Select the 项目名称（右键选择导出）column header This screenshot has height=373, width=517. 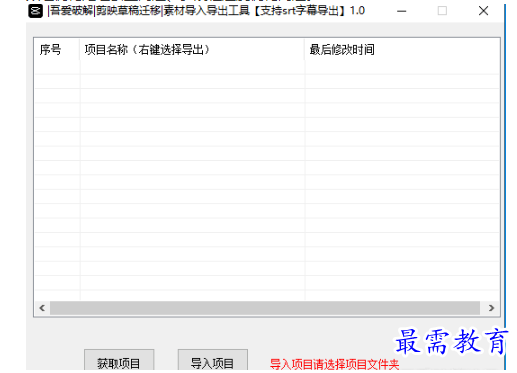pyautogui.click(x=192, y=50)
